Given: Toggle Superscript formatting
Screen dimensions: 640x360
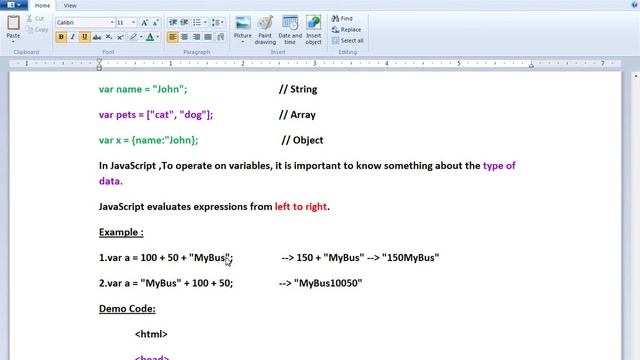Looking at the screenshot, I should tap(120, 37).
